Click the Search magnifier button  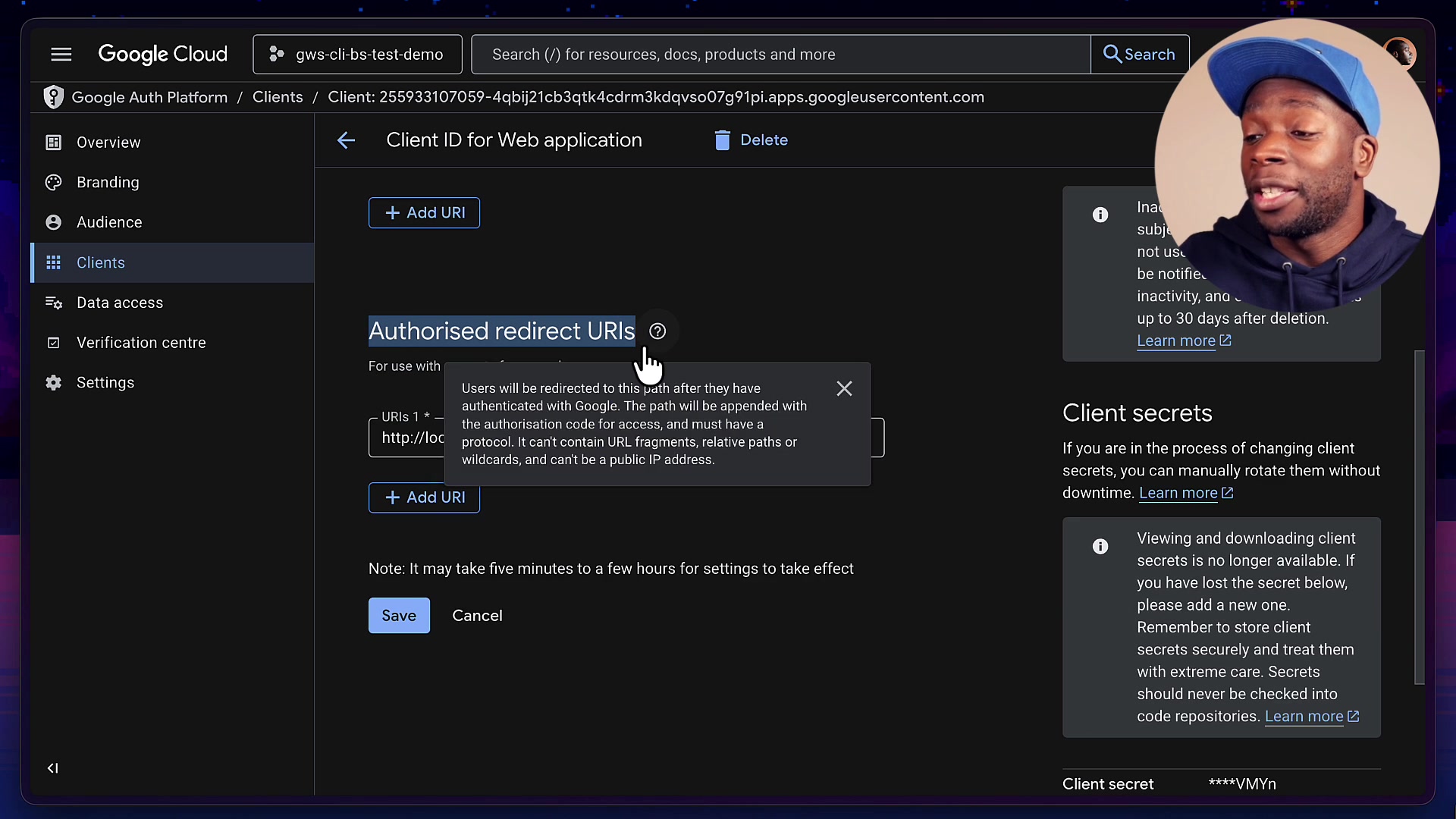click(x=1140, y=54)
